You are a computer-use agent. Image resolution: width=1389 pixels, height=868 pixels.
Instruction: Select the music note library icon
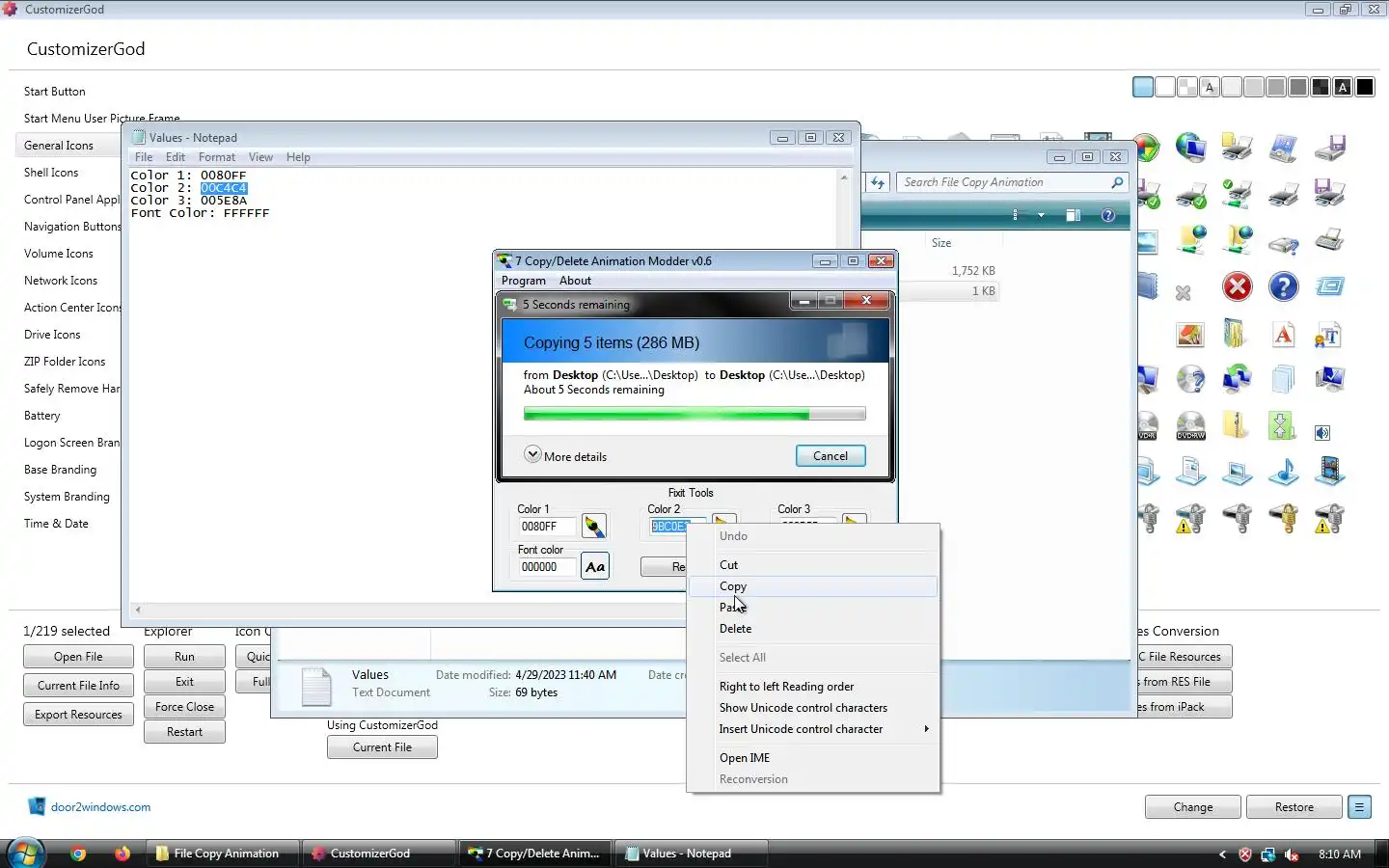(x=1283, y=472)
